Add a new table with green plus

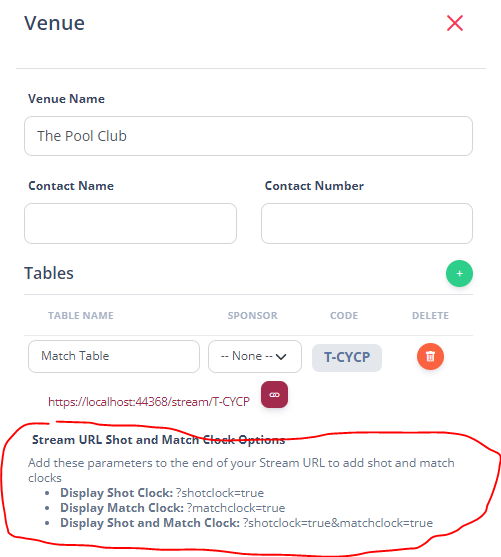(x=459, y=274)
